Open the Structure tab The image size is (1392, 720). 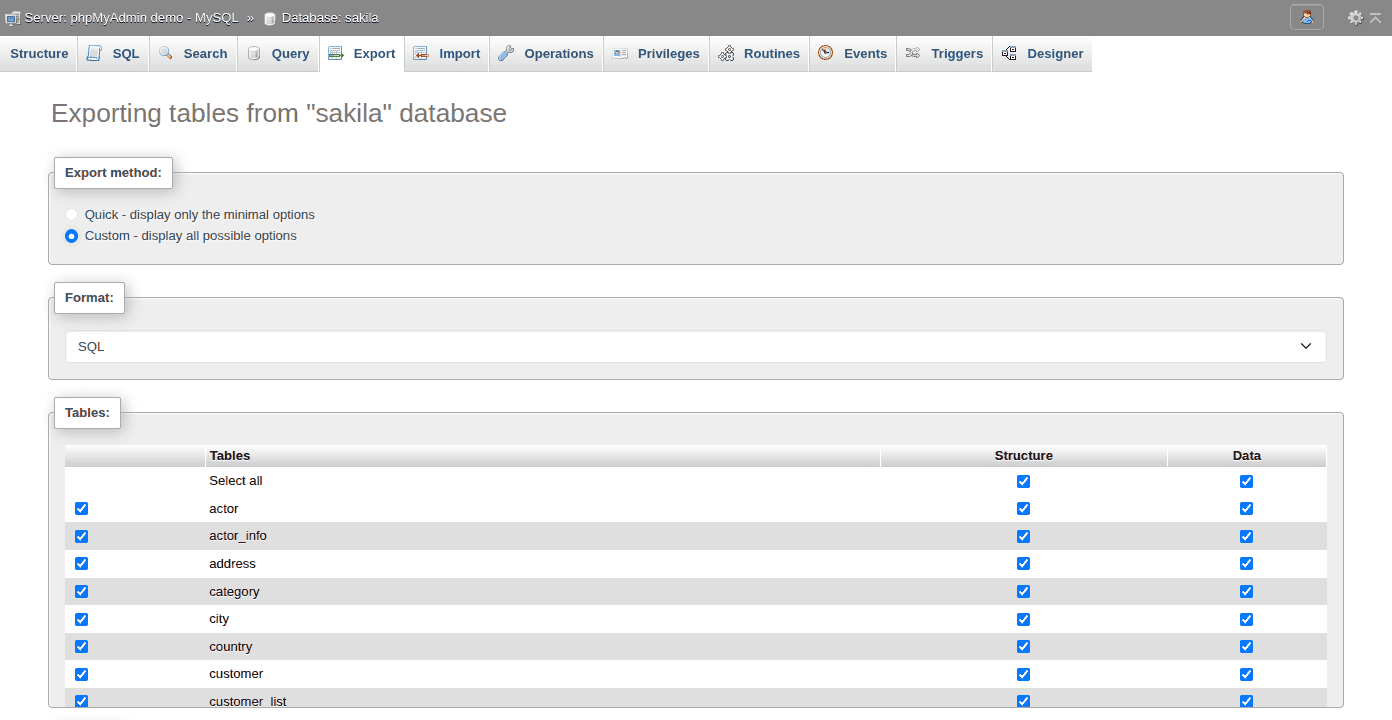(x=39, y=54)
